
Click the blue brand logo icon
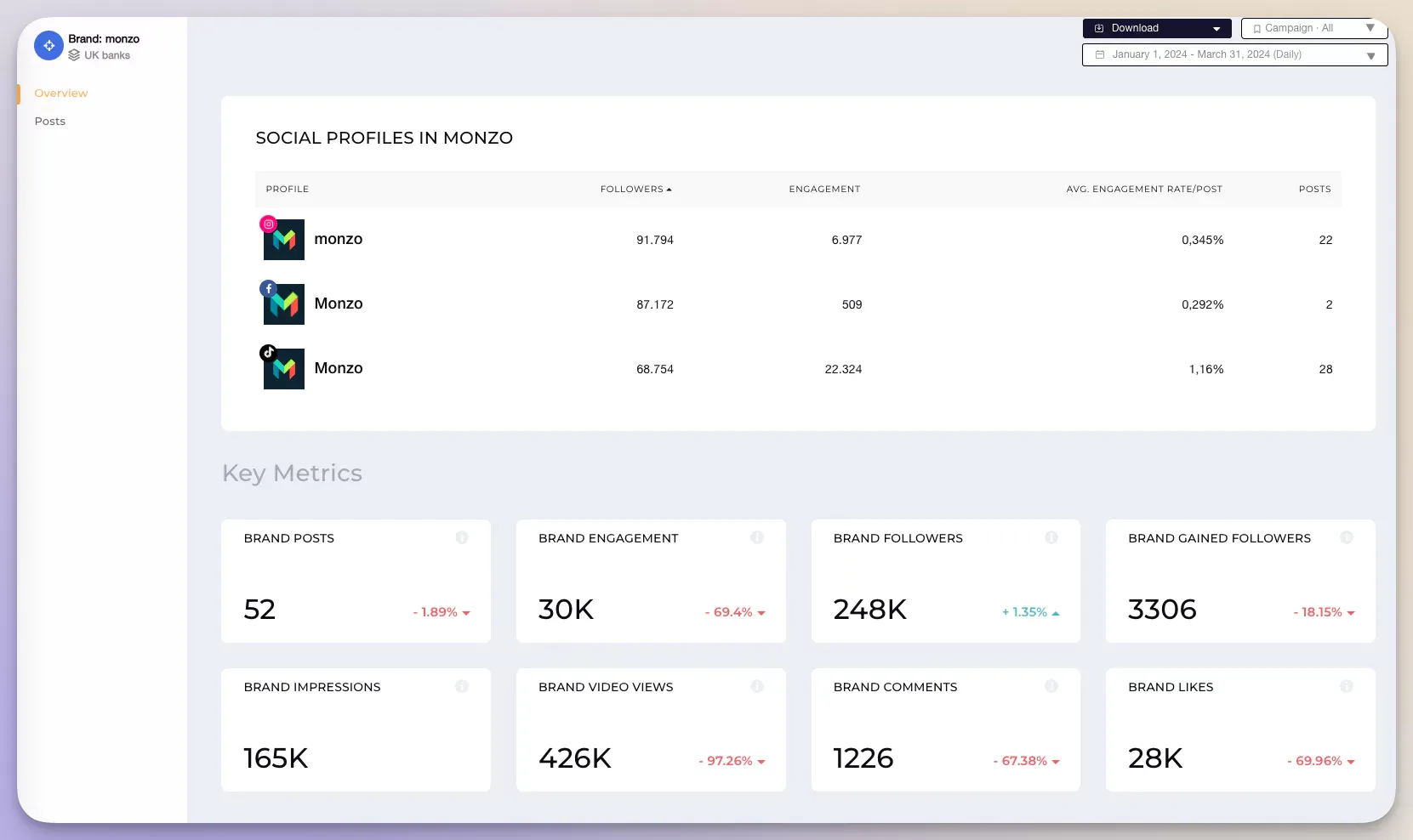pyautogui.click(x=48, y=46)
